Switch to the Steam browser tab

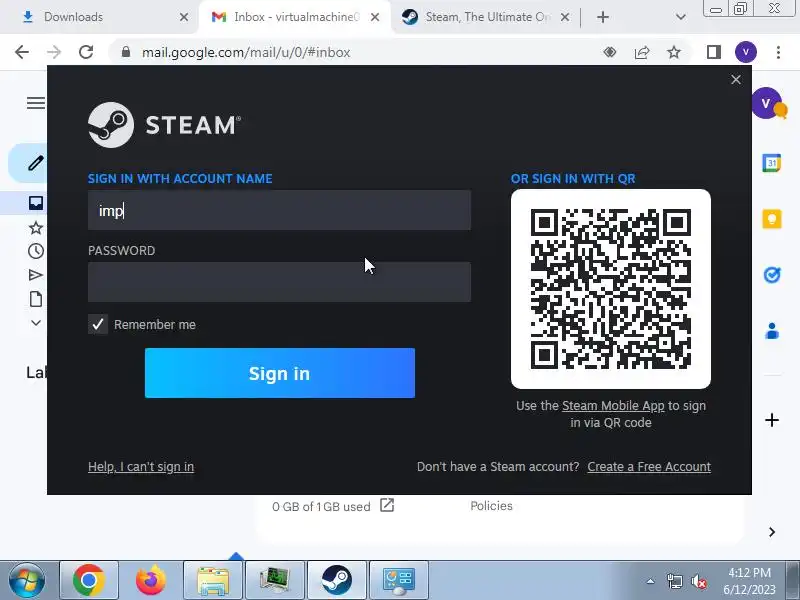(485, 17)
